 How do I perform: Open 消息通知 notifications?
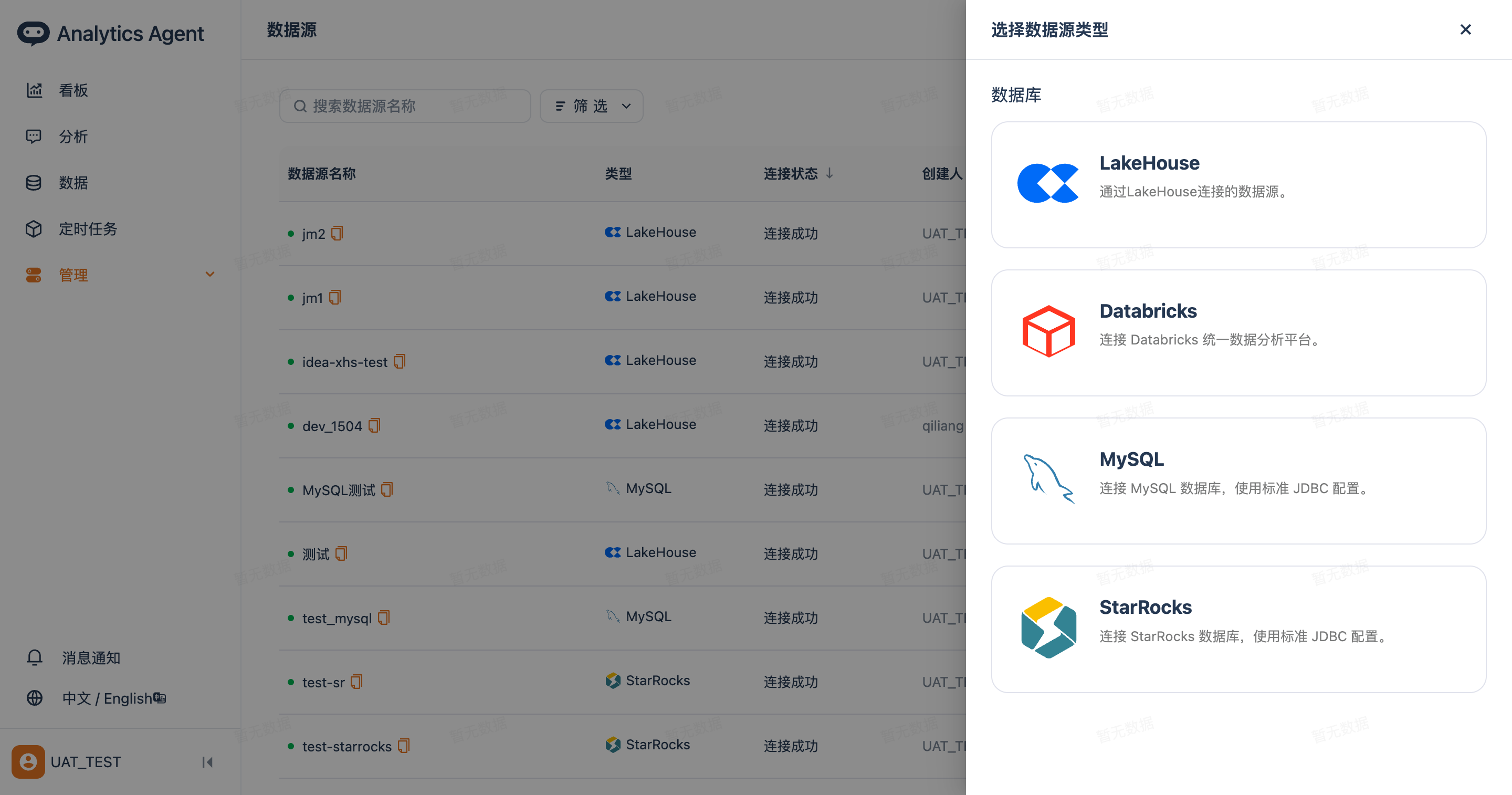click(90, 657)
